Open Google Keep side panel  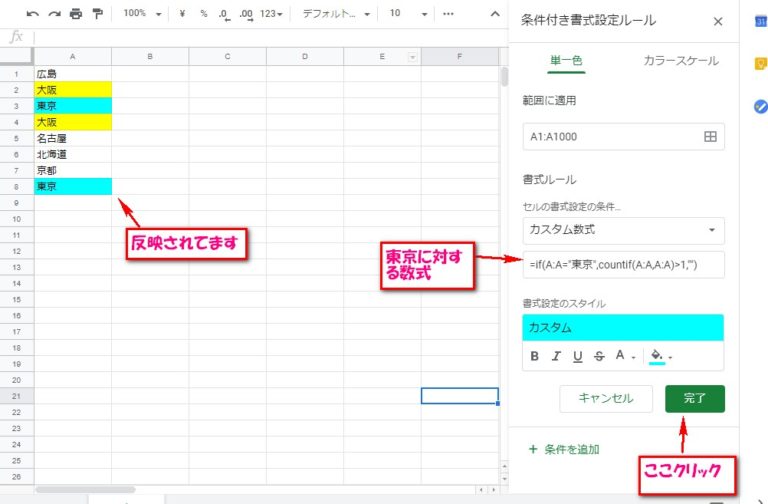click(x=761, y=64)
